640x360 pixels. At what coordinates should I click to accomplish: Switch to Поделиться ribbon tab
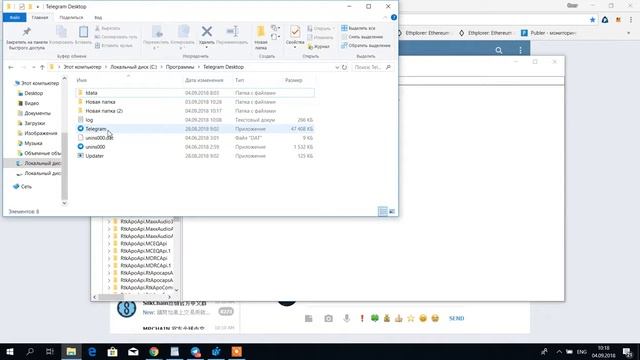(71, 18)
